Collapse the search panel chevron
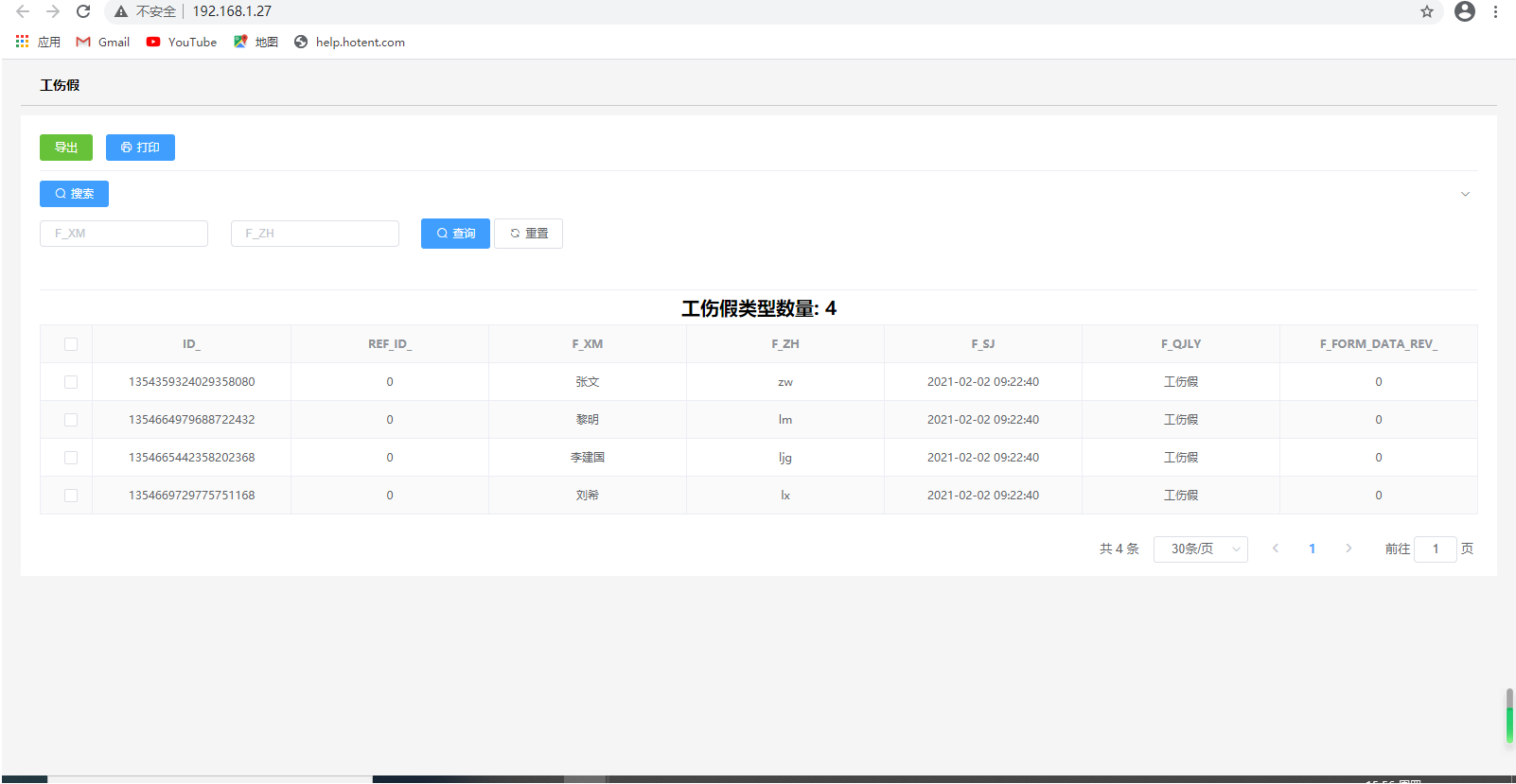Viewport: 1516px width, 784px height. point(1465,194)
